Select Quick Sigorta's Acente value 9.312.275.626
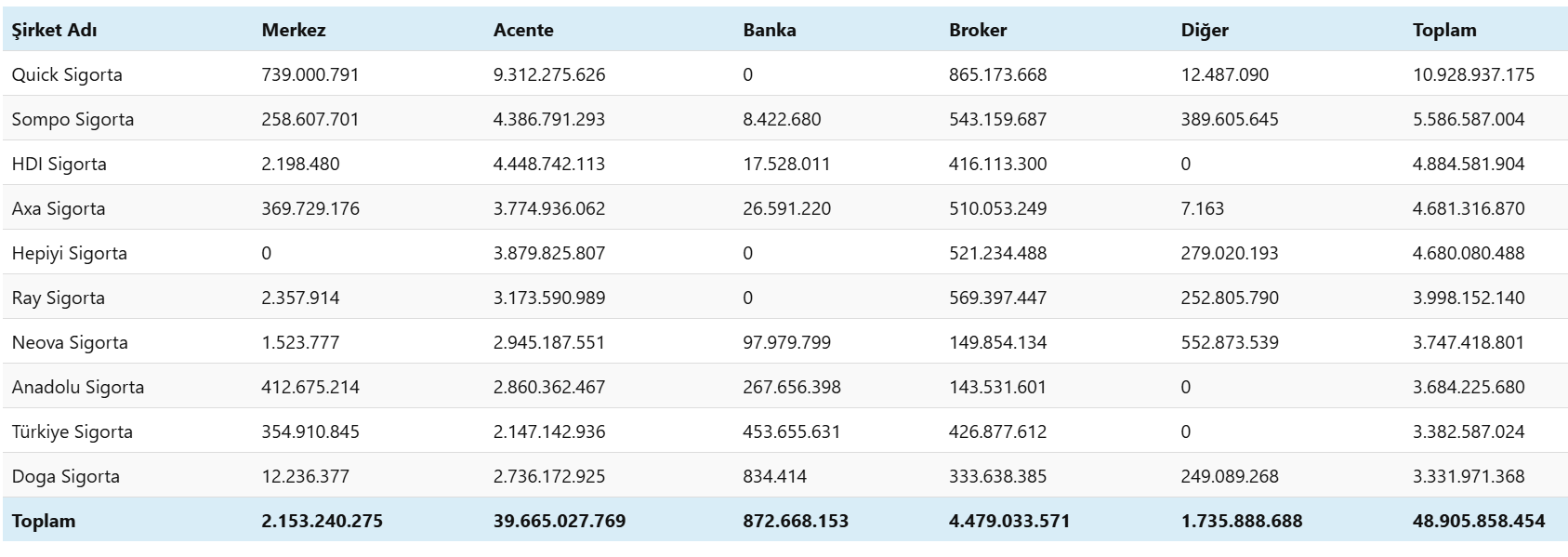The width and height of the screenshot is (1568, 557). coord(549,74)
